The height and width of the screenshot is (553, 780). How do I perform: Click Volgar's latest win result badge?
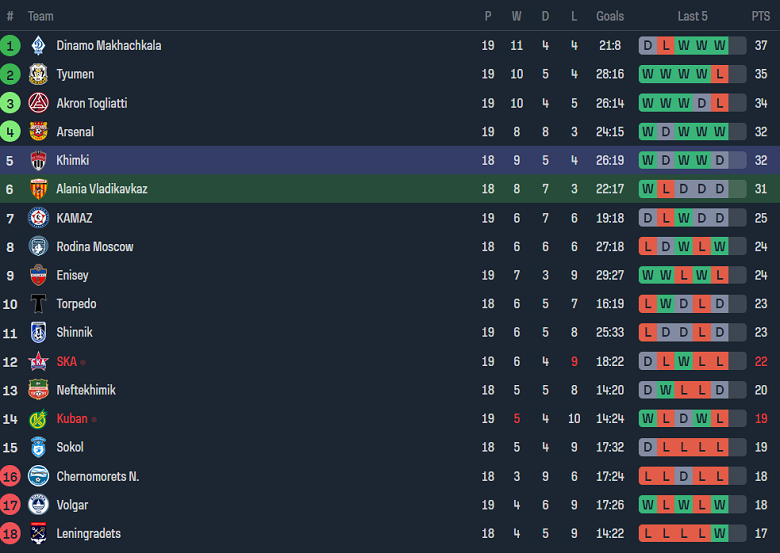[x=720, y=505]
